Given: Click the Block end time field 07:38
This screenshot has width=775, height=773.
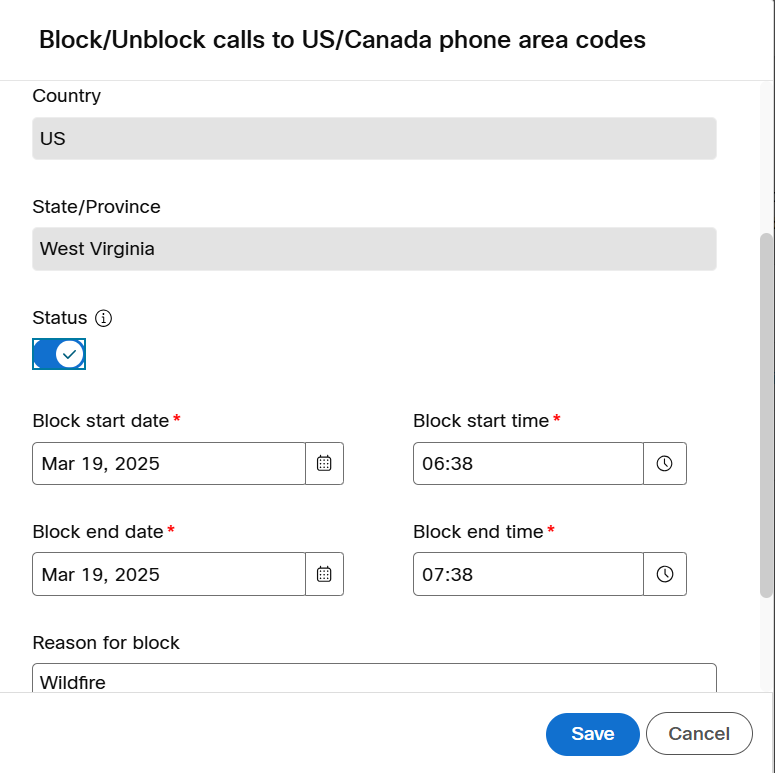Looking at the screenshot, I should coord(528,574).
